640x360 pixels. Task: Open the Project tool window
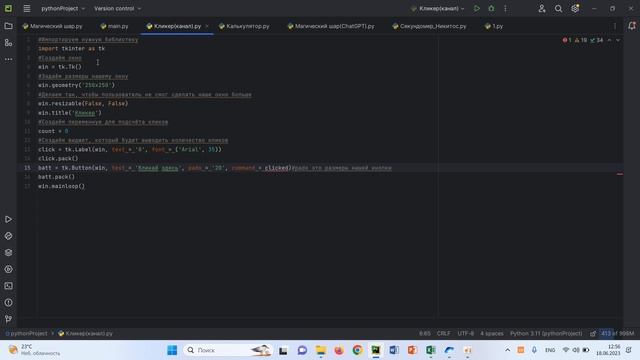tap(8, 26)
